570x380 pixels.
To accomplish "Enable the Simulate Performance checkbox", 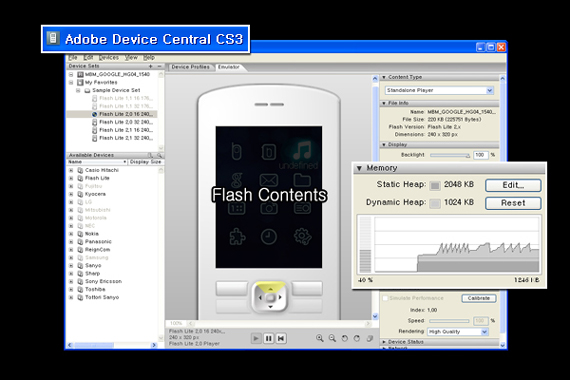I will 385,298.
